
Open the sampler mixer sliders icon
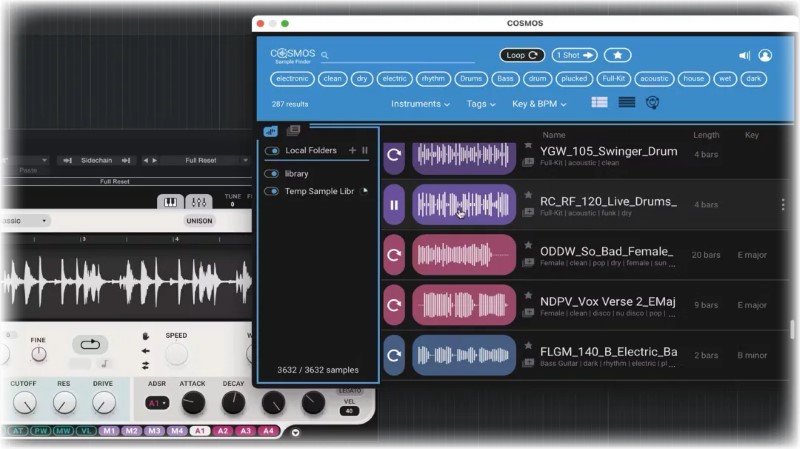pyautogui.click(x=199, y=202)
